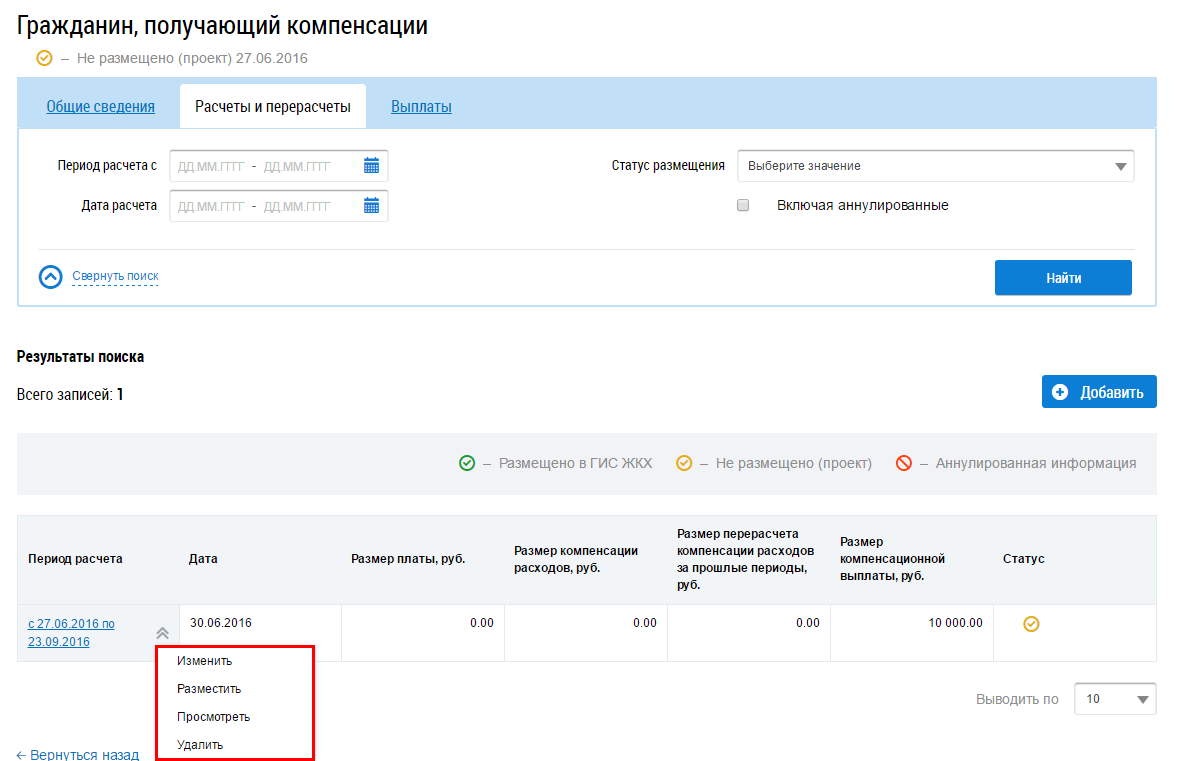
Task: Select 'Изменить' from context menu
Action: pyautogui.click(x=204, y=661)
